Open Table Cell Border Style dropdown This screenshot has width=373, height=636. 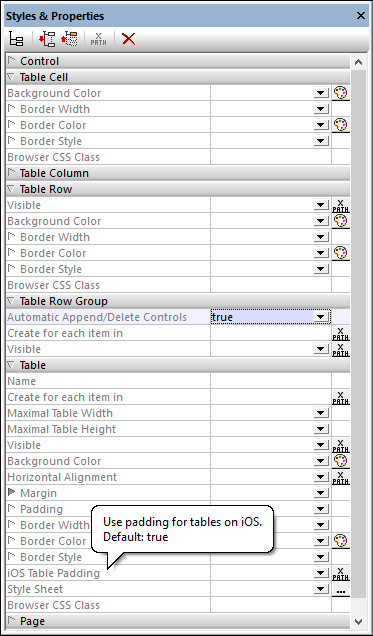tap(321, 141)
